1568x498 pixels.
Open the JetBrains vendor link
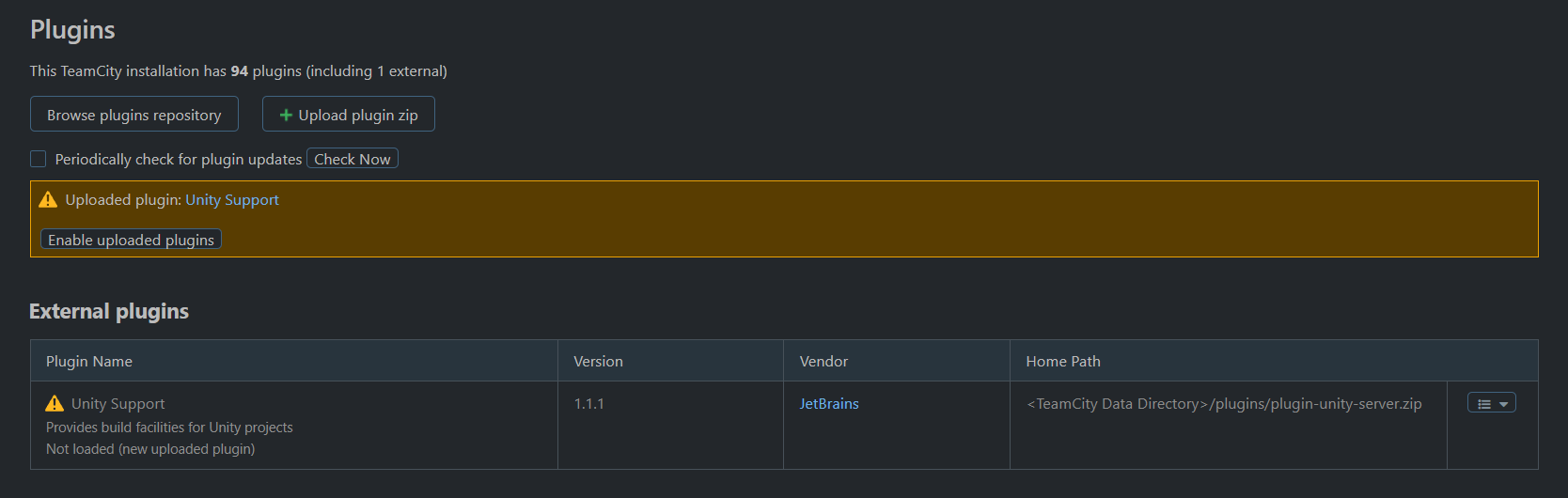(x=829, y=403)
